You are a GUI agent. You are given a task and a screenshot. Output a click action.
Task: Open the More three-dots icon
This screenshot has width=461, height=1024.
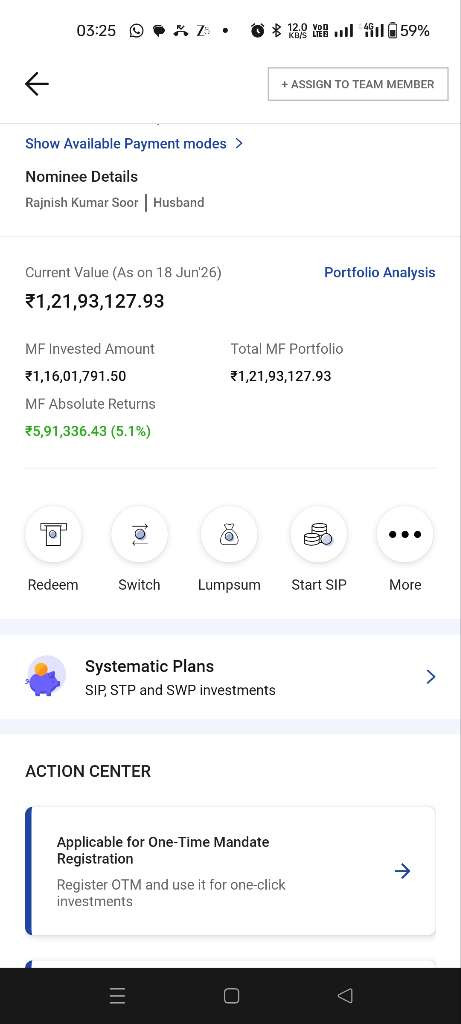pos(405,534)
